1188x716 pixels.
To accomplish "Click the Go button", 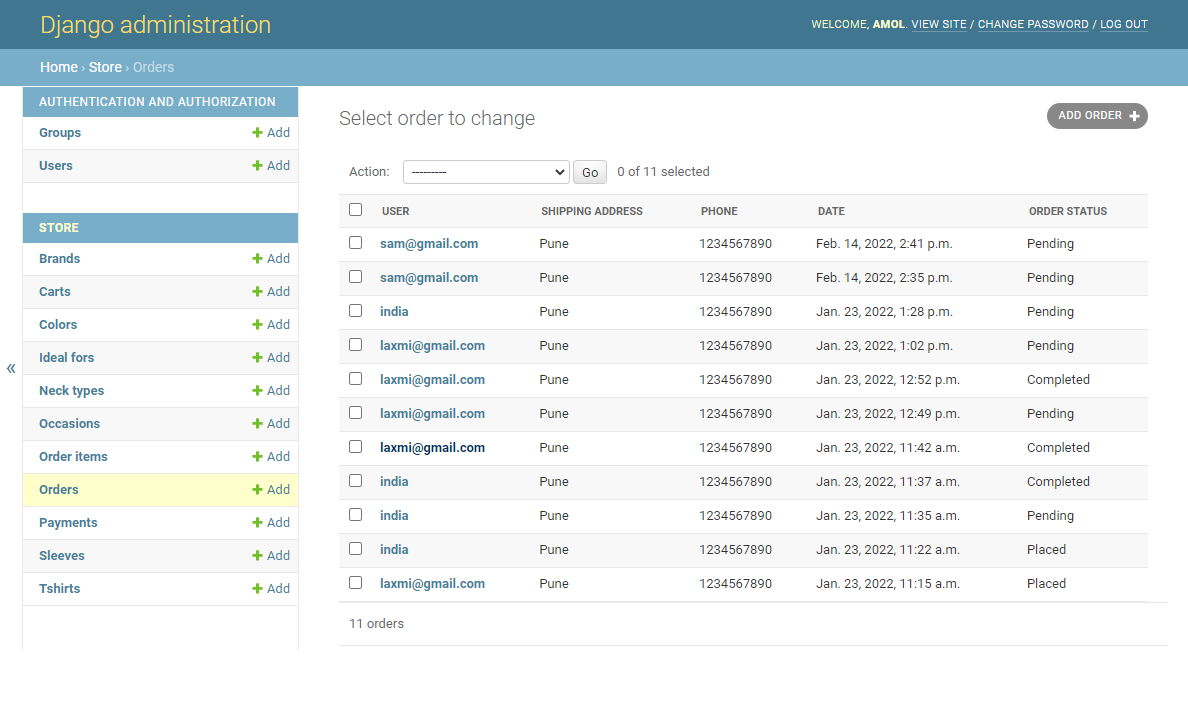I will [x=589, y=172].
